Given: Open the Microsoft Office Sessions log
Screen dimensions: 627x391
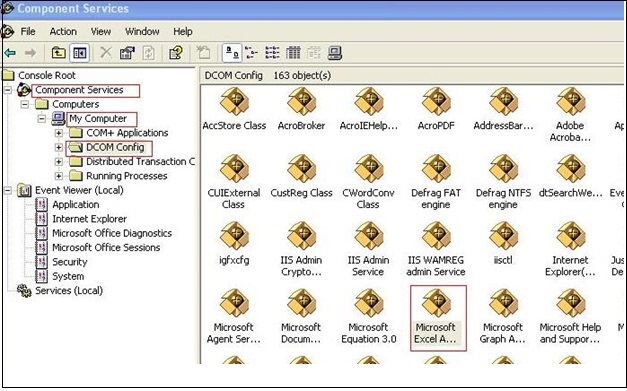Looking at the screenshot, I should coord(106,248).
